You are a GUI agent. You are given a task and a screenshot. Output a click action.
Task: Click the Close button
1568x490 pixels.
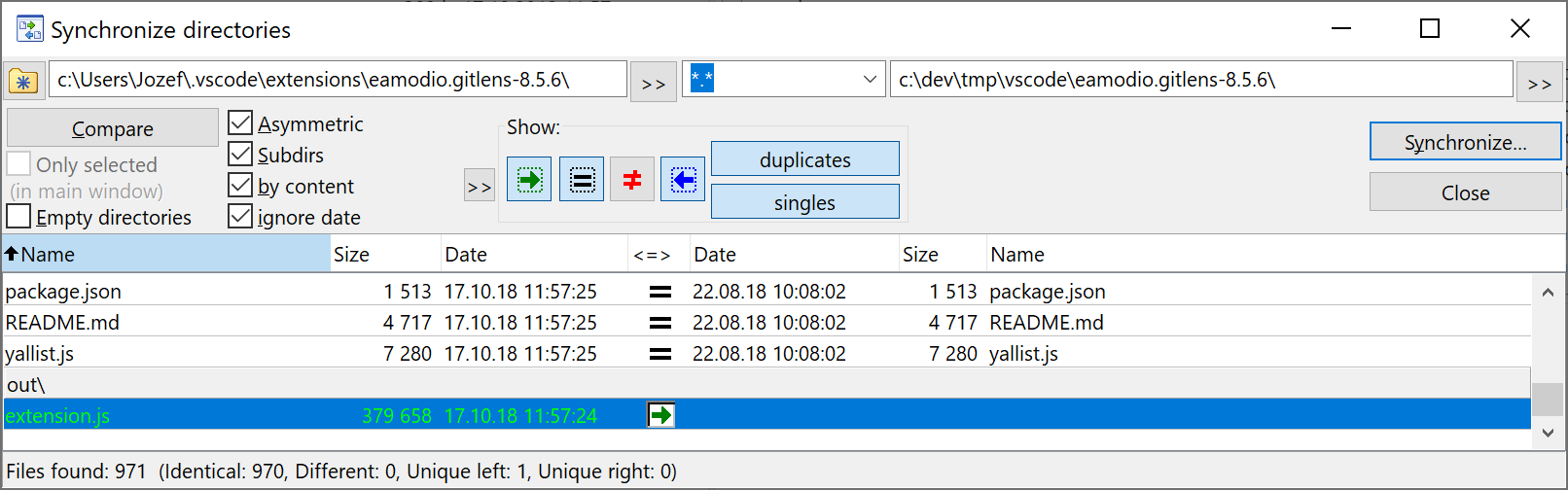coord(1465,192)
